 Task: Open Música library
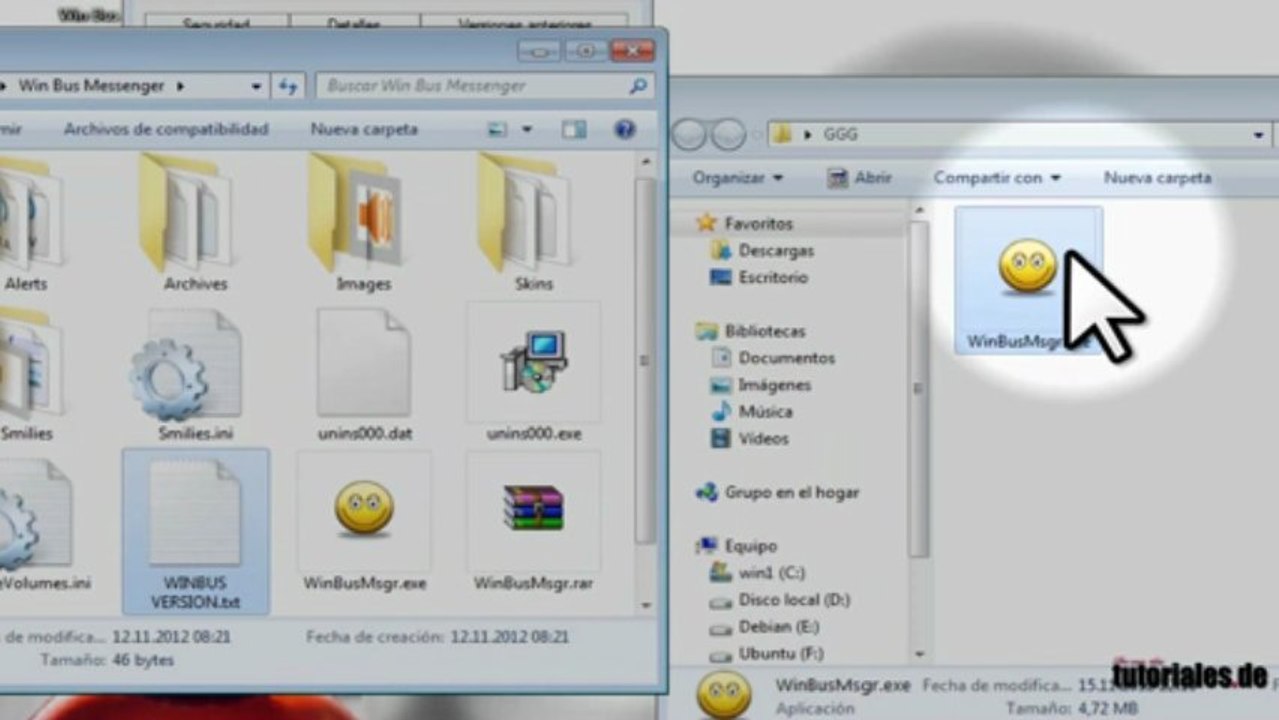pyautogui.click(x=752, y=412)
